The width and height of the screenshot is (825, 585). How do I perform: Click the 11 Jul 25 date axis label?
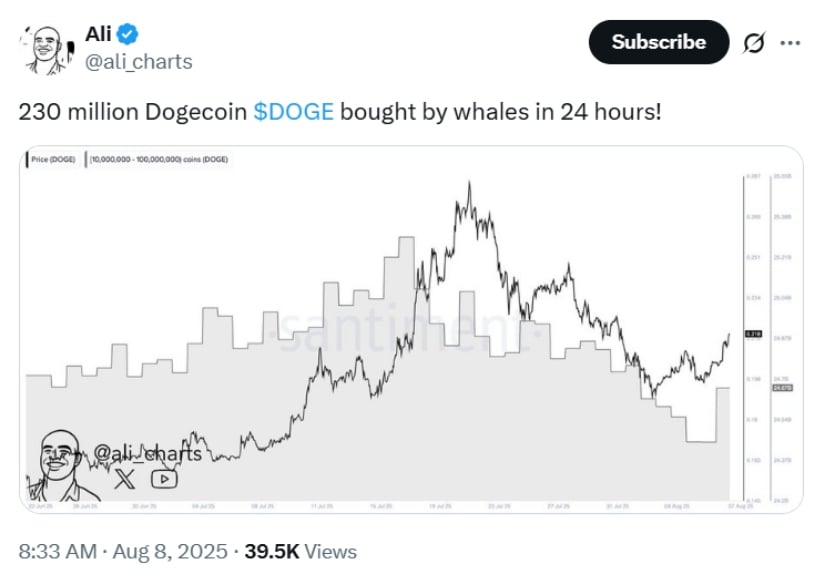pos(321,506)
